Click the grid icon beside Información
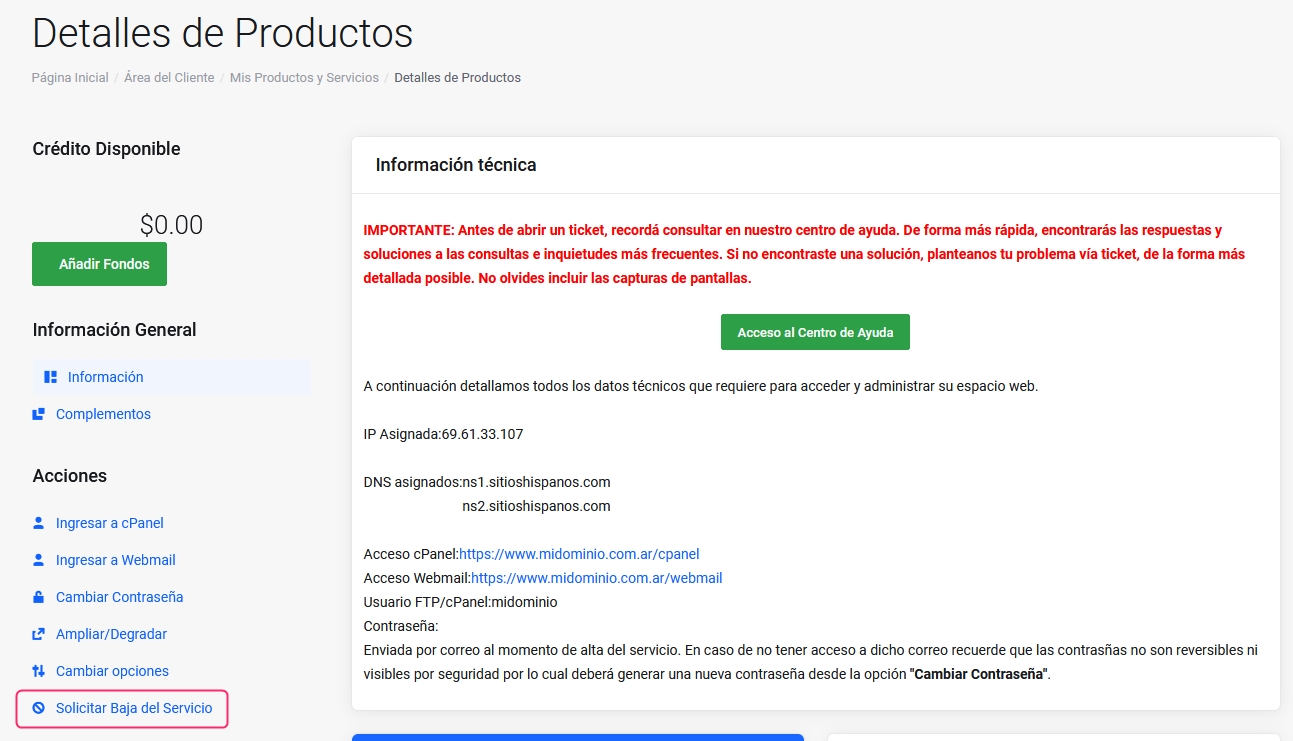This screenshot has width=1293, height=741. (x=50, y=377)
